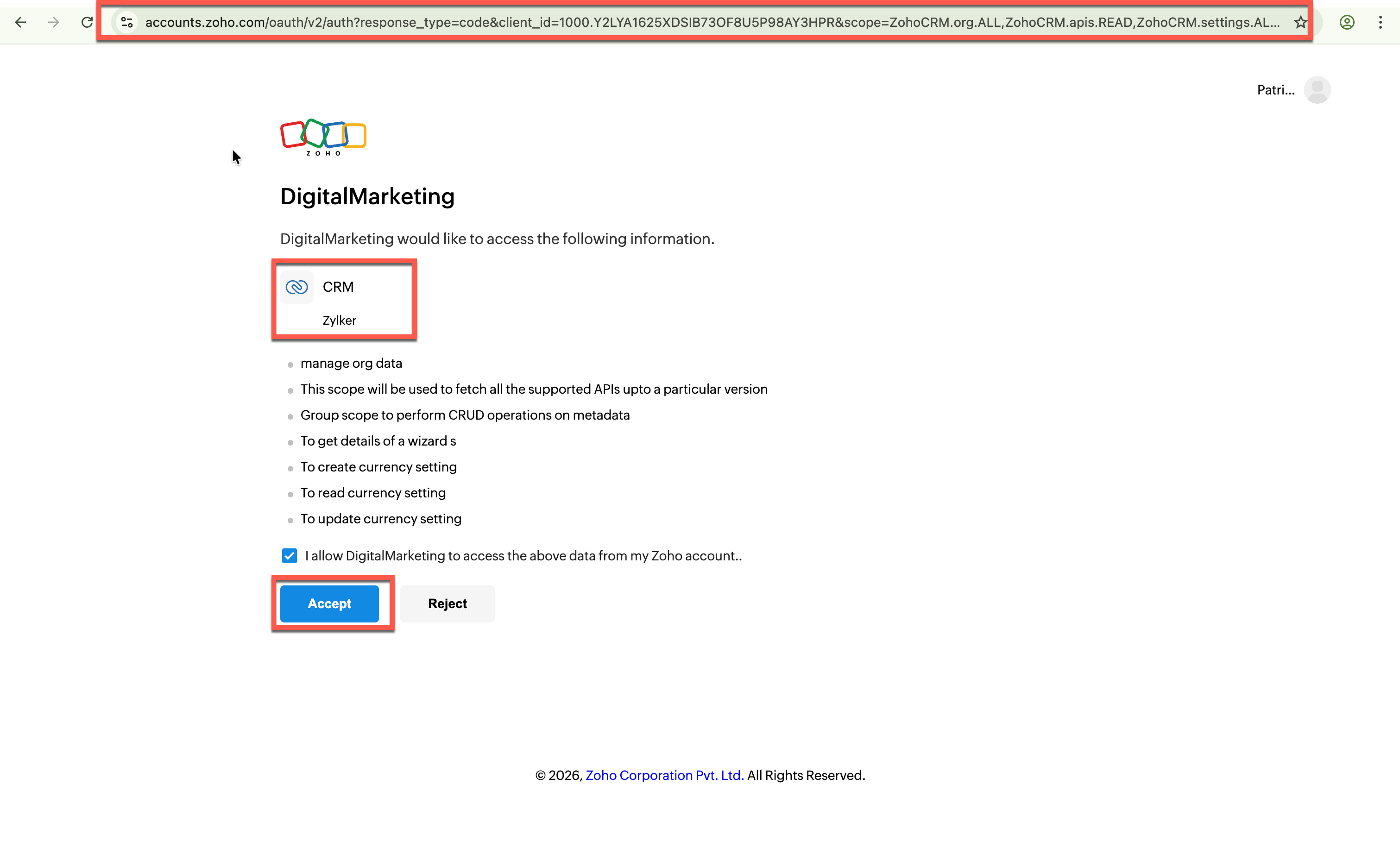Uncheck the allow DigitalMarketing access checkbox
This screenshot has width=1400, height=842.
pyautogui.click(x=290, y=555)
